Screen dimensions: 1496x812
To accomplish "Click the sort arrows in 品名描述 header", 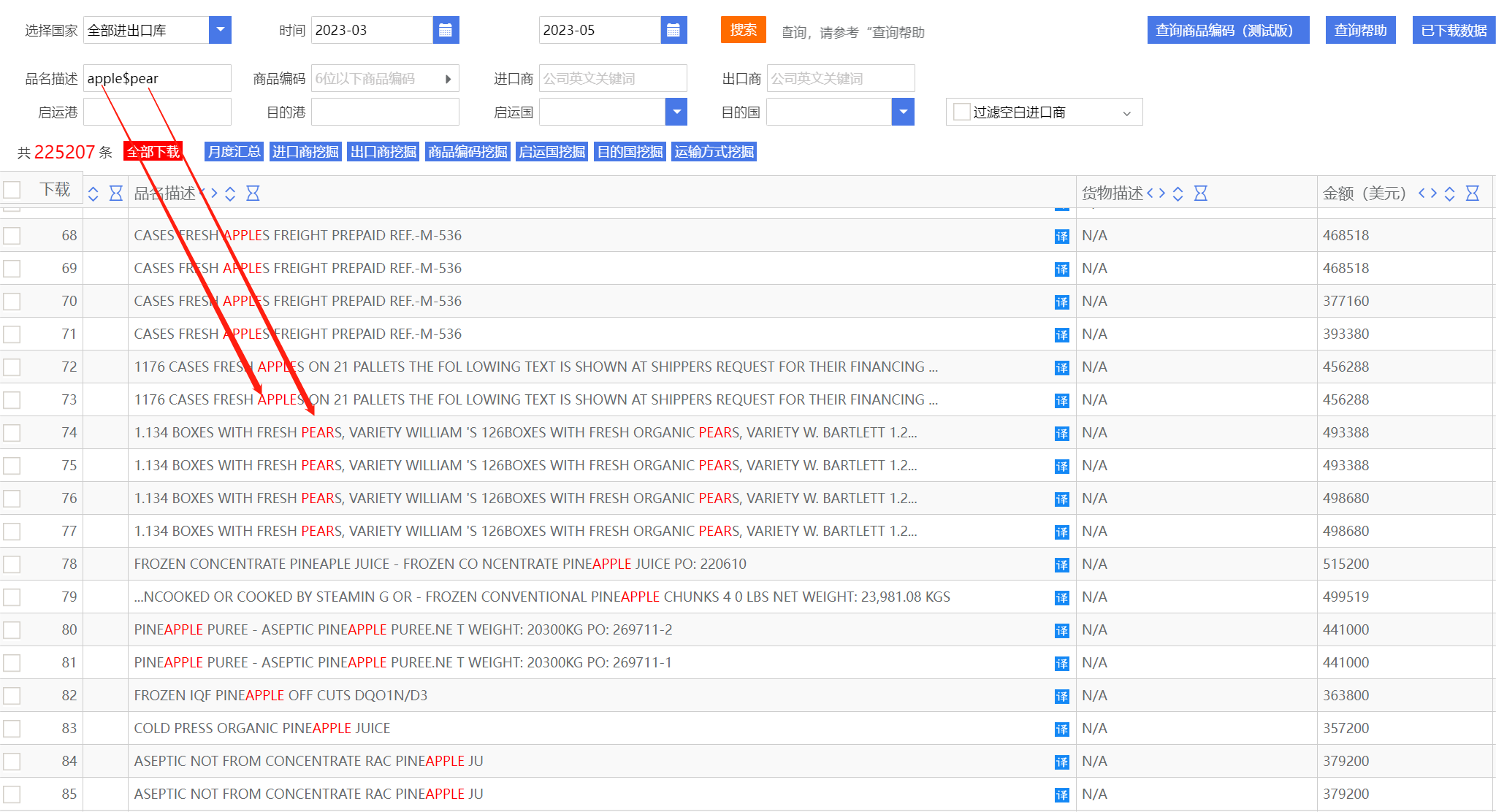I will pyautogui.click(x=230, y=194).
